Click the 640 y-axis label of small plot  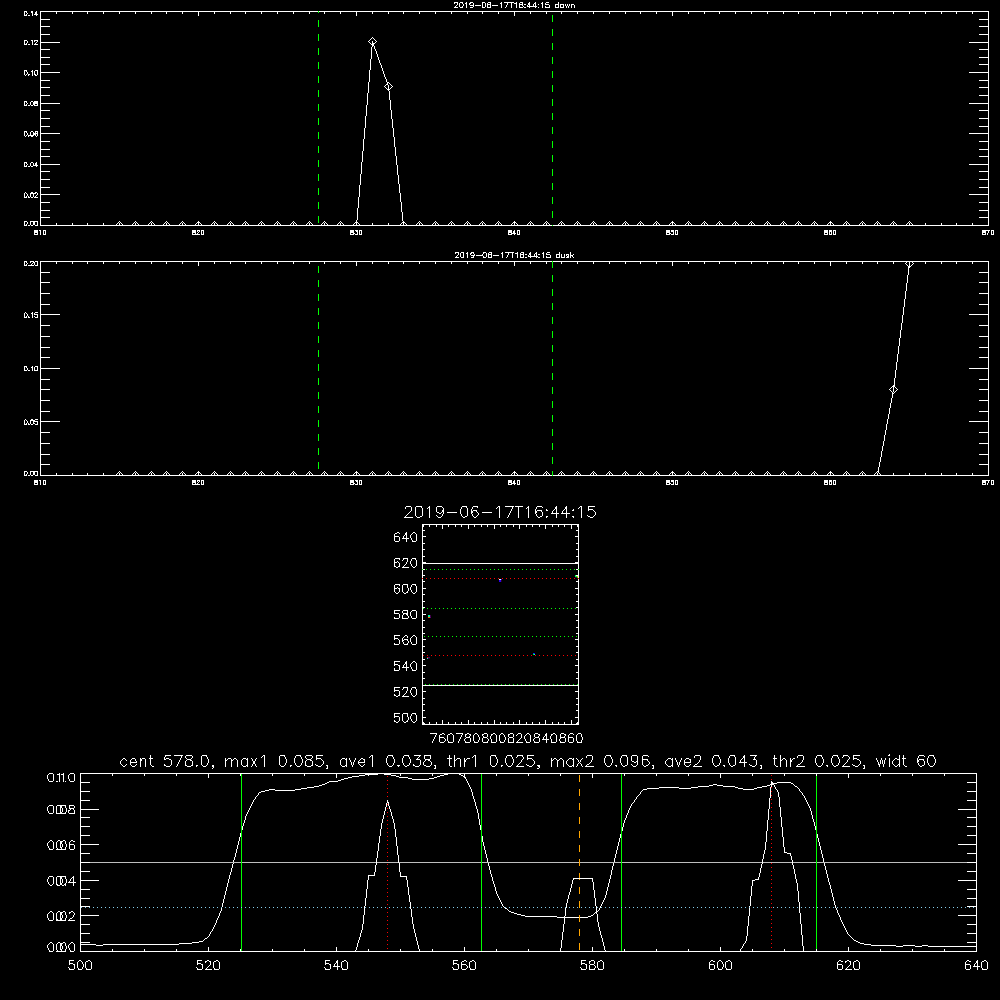click(406, 538)
